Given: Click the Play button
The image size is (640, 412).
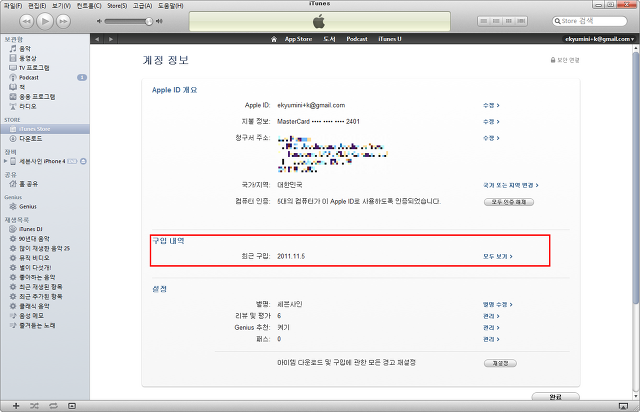Looking at the screenshot, I should coord(45,21).
